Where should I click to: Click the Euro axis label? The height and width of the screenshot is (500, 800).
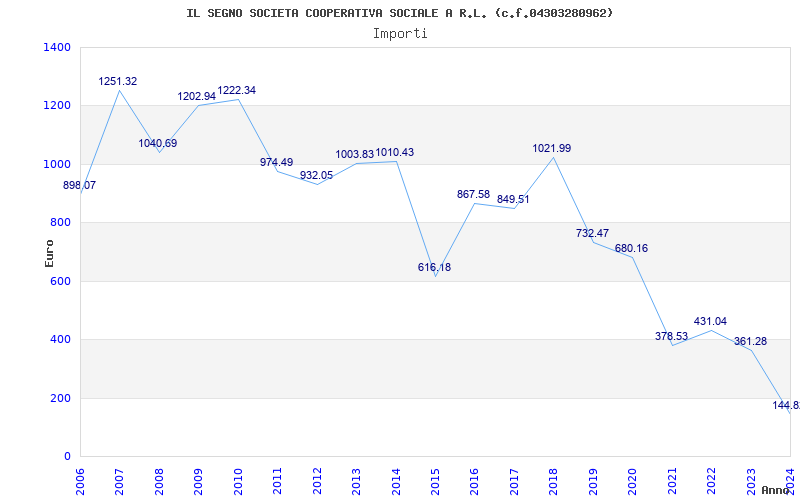[49, 253]
